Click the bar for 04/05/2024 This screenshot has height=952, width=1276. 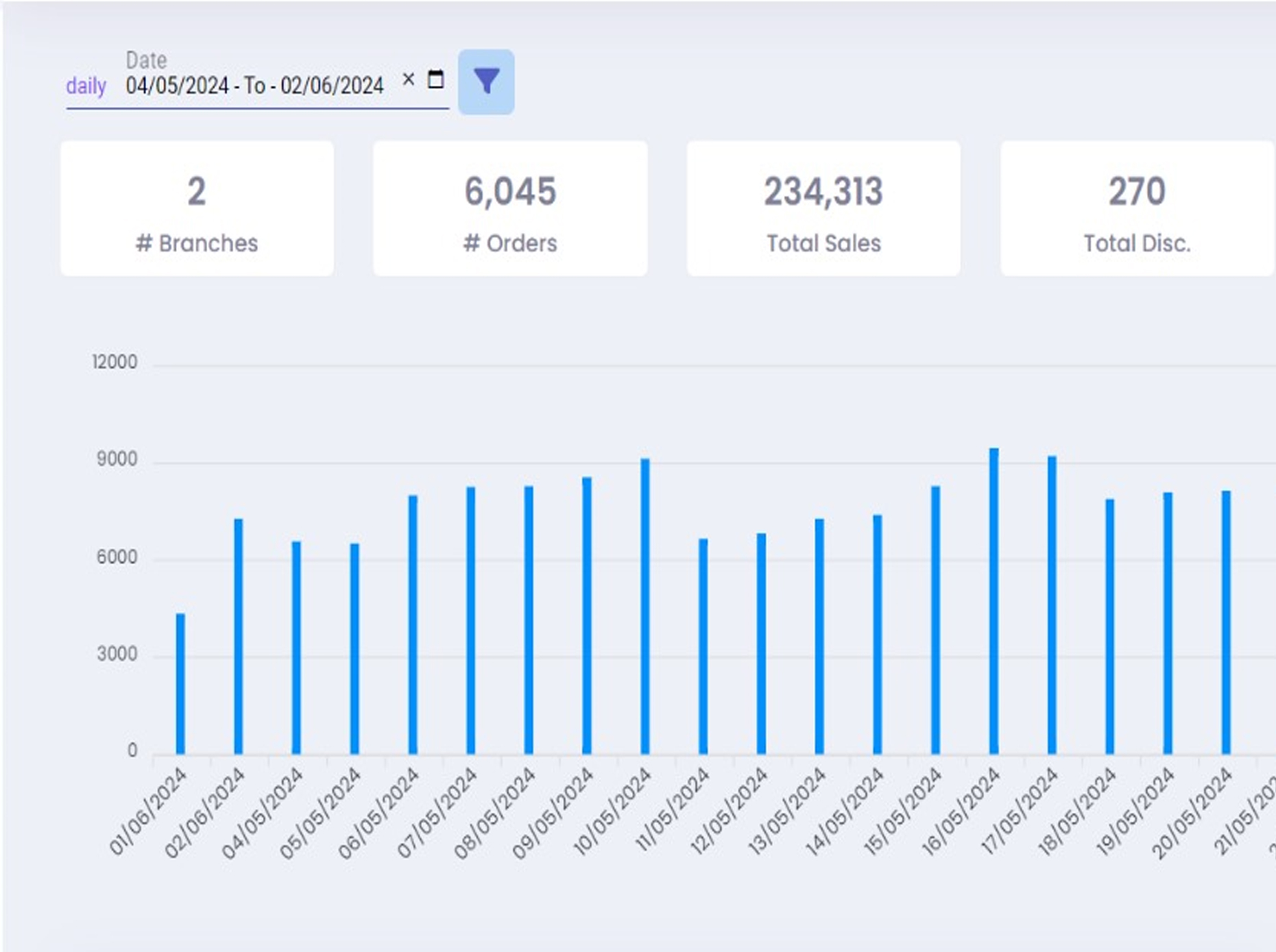(296, 648)
